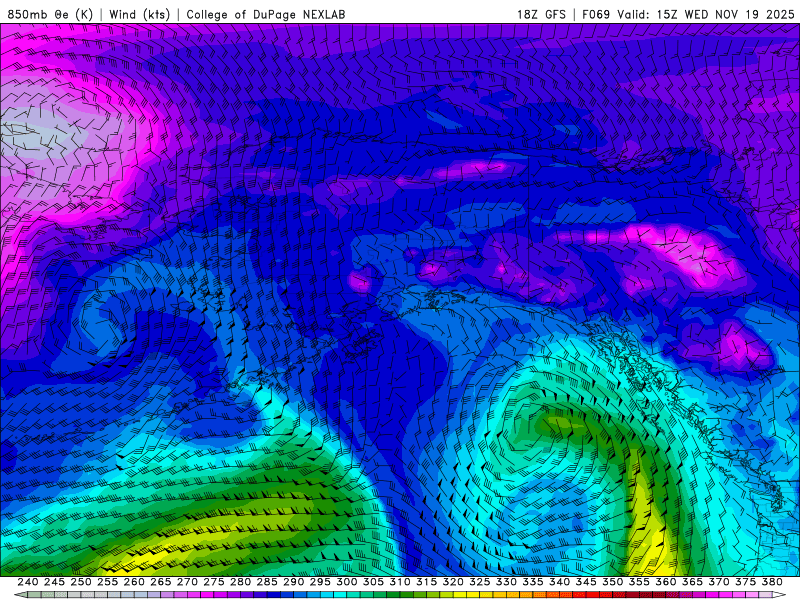Click the '18Z GFS' model run label

tap(541, 14)
